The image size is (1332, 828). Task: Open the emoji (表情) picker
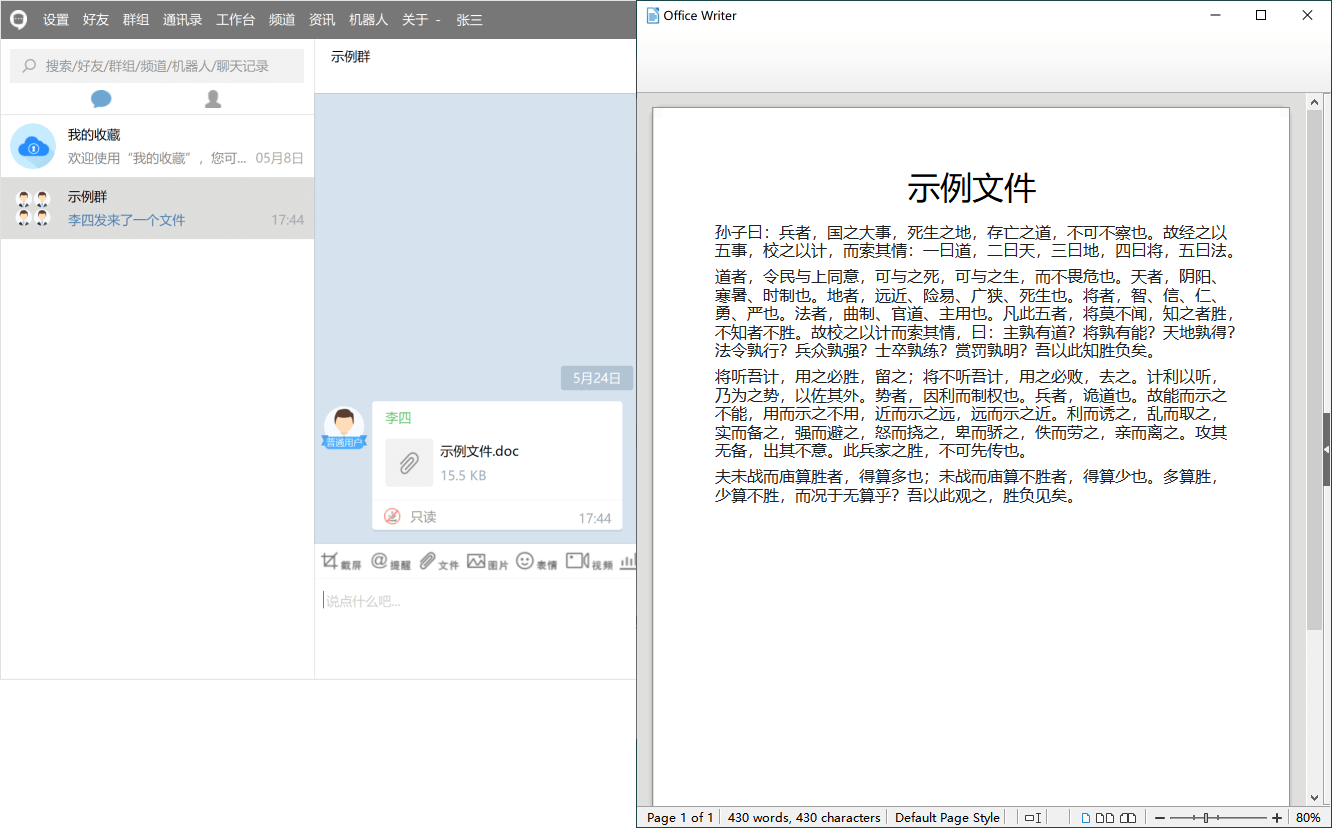pyautogui.click(x=535, y=561)
